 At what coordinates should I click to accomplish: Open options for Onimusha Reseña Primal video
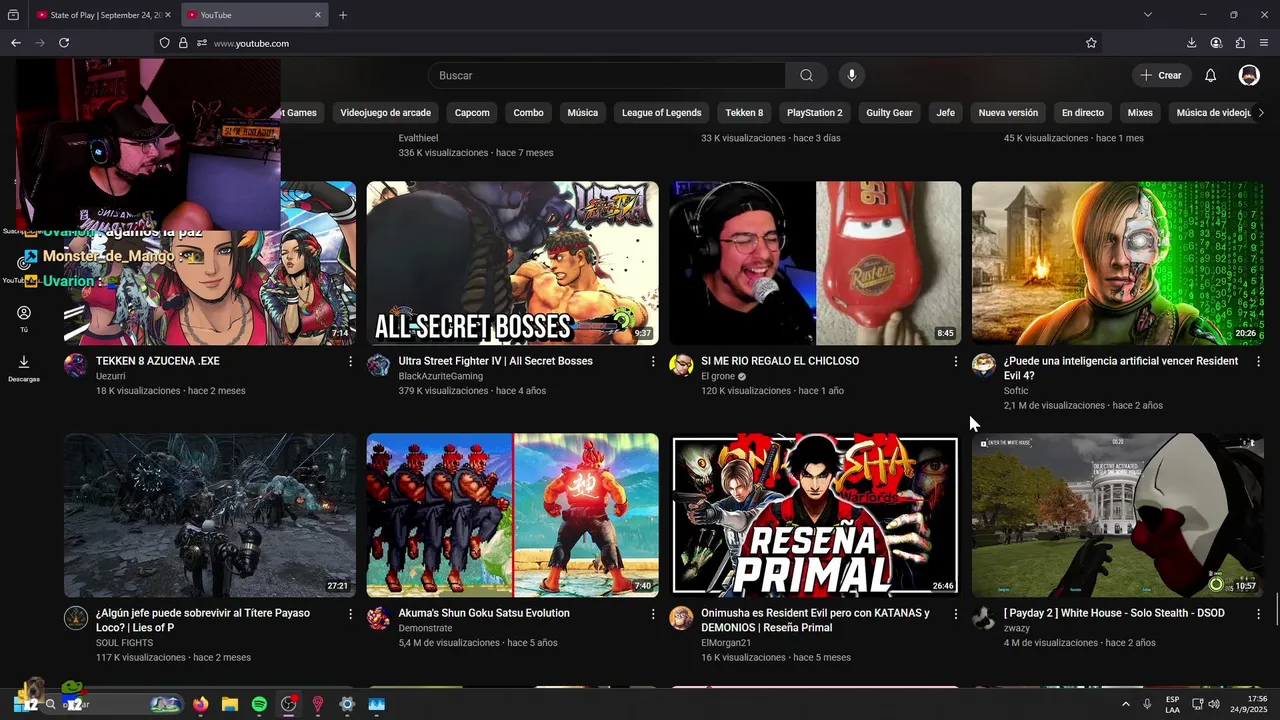click(955, 613)
